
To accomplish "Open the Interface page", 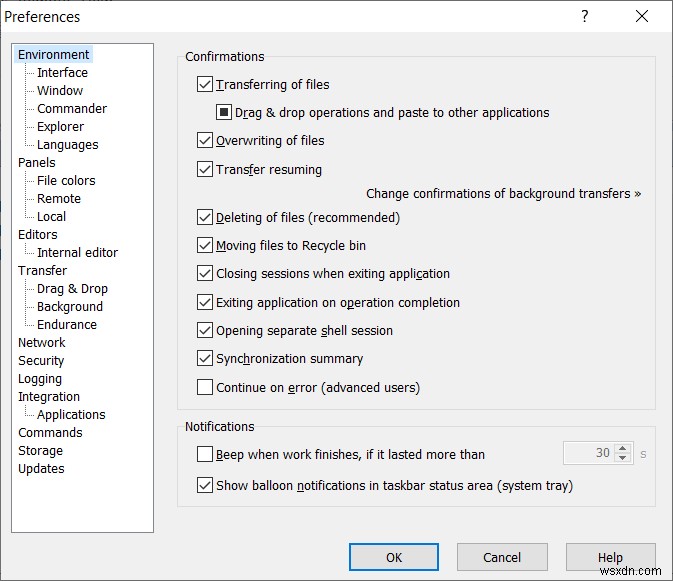I will pyautogui.click(x=62, y=73).
